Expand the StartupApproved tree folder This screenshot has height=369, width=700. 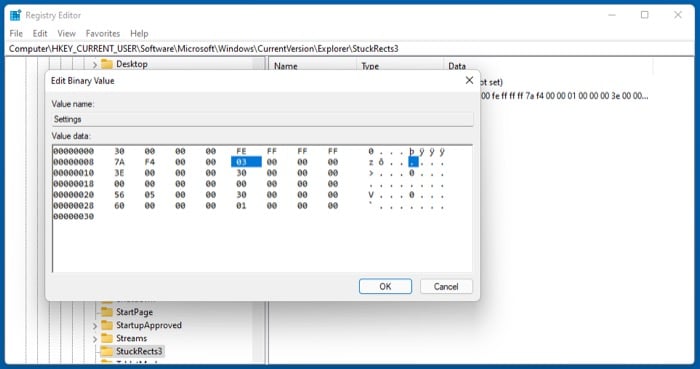pyautogui.click(x=95, y=326)
